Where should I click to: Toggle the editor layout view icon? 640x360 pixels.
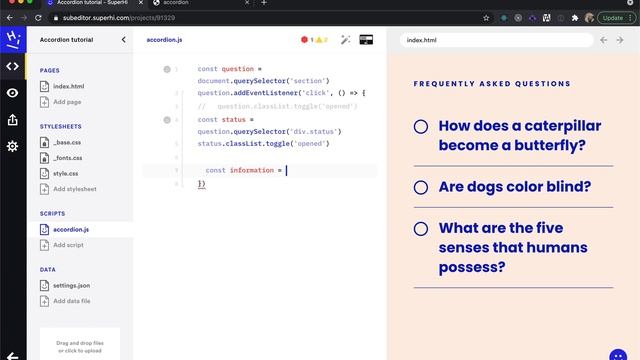coord(366,40)
